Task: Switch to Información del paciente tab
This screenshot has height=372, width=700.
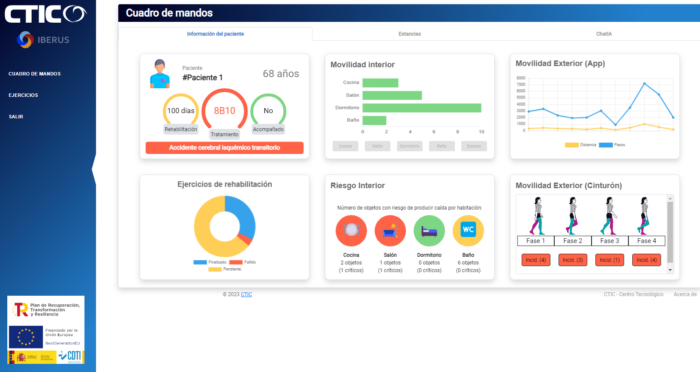Action: (x=215, y=34)
